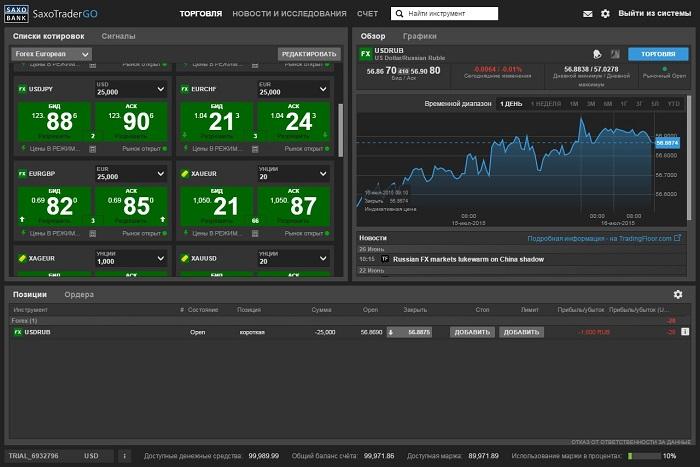Viewport: 700px width, 467px height.
Task: Sell USDJPY at bid 123.88
Action: 54,121
